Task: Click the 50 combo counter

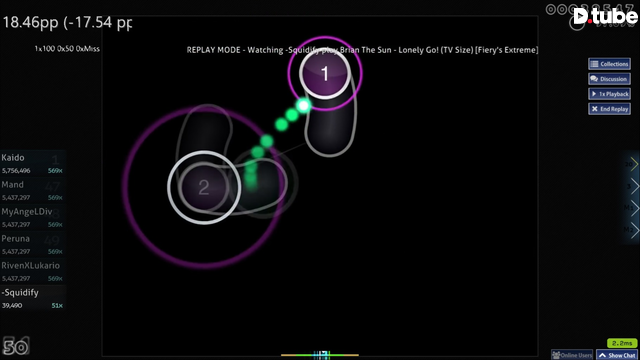Action: click(16, 347)
